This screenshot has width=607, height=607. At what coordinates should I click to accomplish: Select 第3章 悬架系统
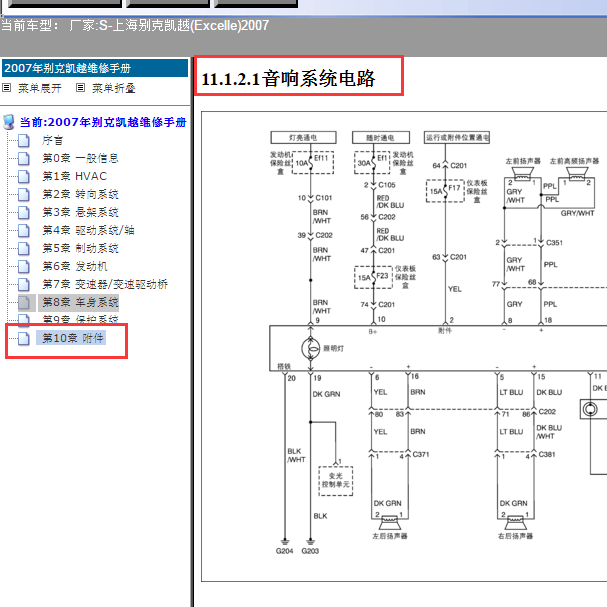tap(80, 212)
